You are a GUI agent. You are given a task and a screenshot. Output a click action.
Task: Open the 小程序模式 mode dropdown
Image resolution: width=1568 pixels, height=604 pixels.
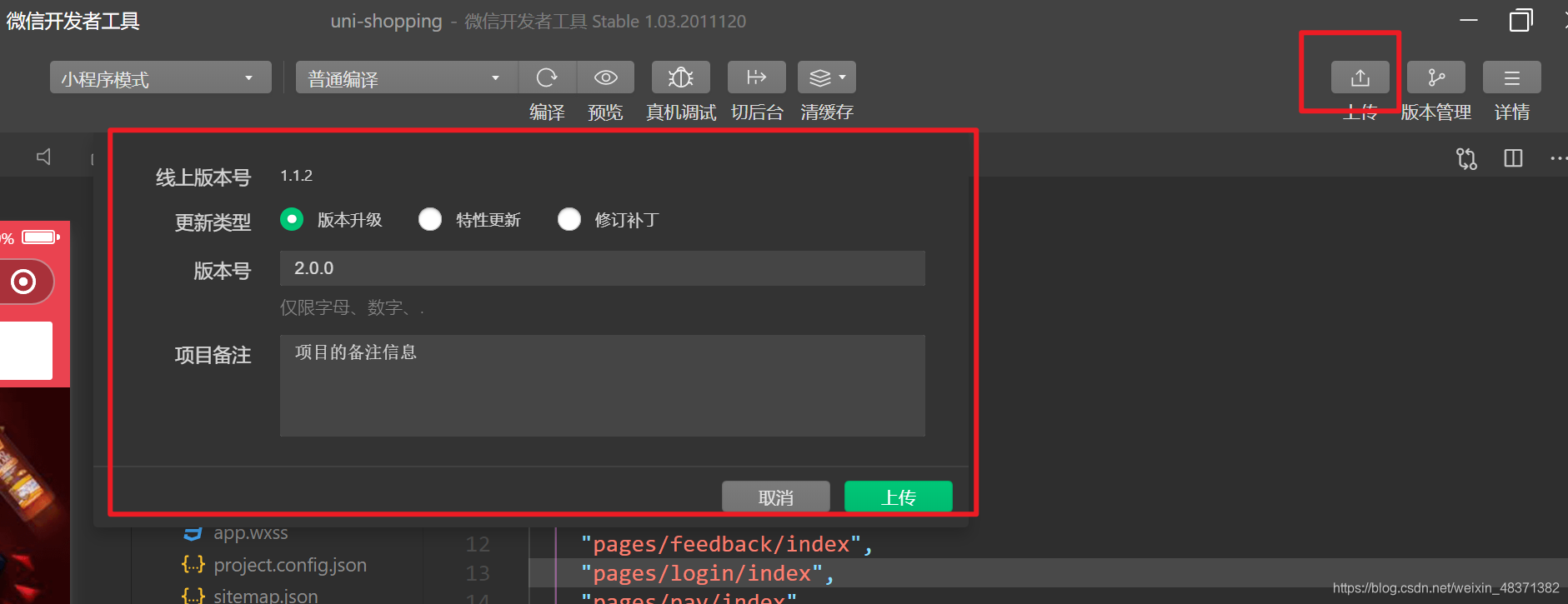coord(161,77)
